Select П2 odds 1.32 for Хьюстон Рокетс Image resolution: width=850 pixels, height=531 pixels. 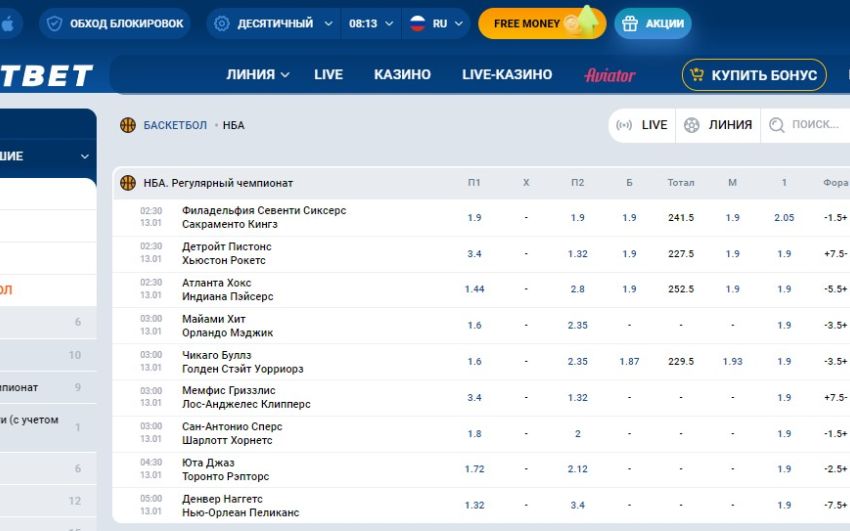pyautogui.click(x=577, y=254)
